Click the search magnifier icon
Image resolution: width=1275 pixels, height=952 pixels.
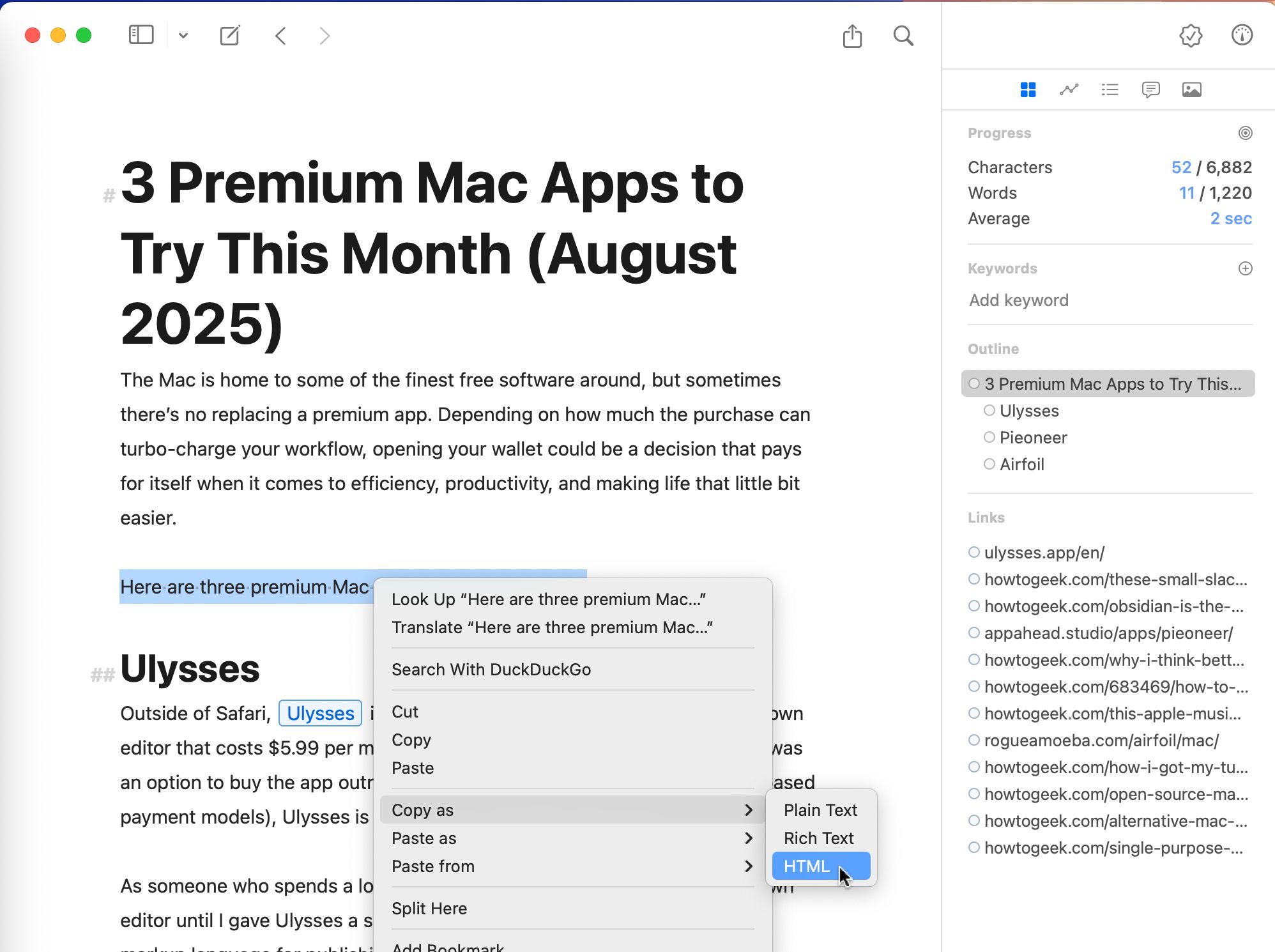point(903,36)
